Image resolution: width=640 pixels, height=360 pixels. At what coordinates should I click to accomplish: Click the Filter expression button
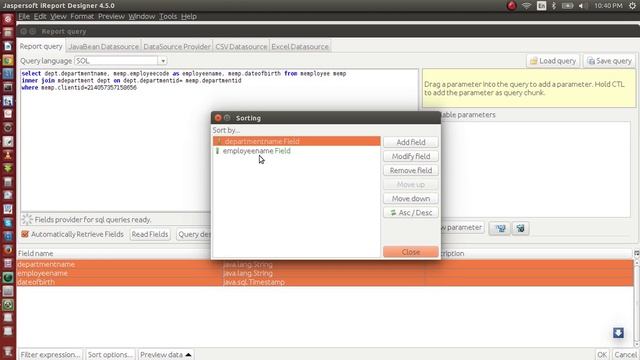pyautogui.click(x=50, y=355)
